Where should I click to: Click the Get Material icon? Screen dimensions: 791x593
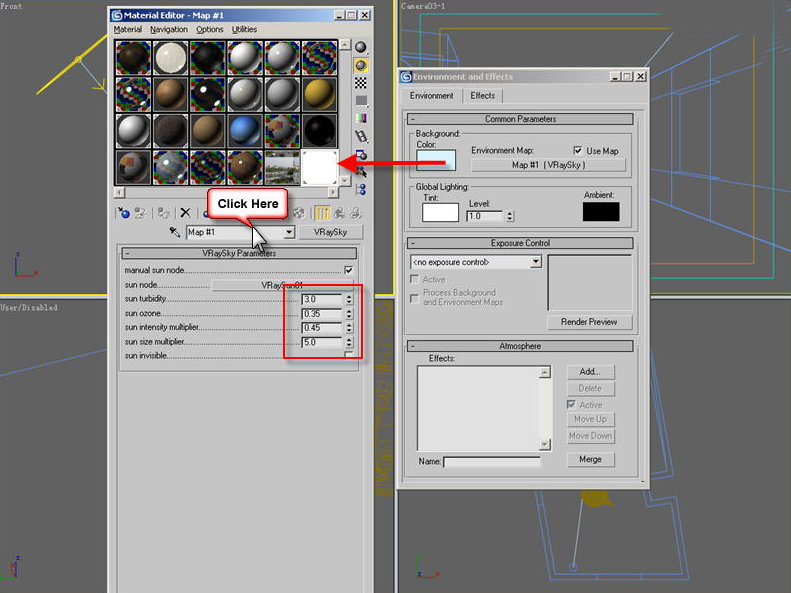coord(123,213)
